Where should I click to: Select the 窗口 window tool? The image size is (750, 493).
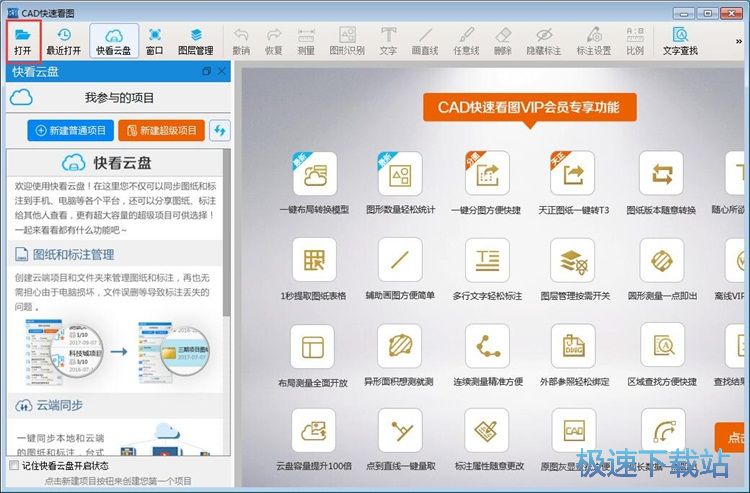tap(154, 41)
